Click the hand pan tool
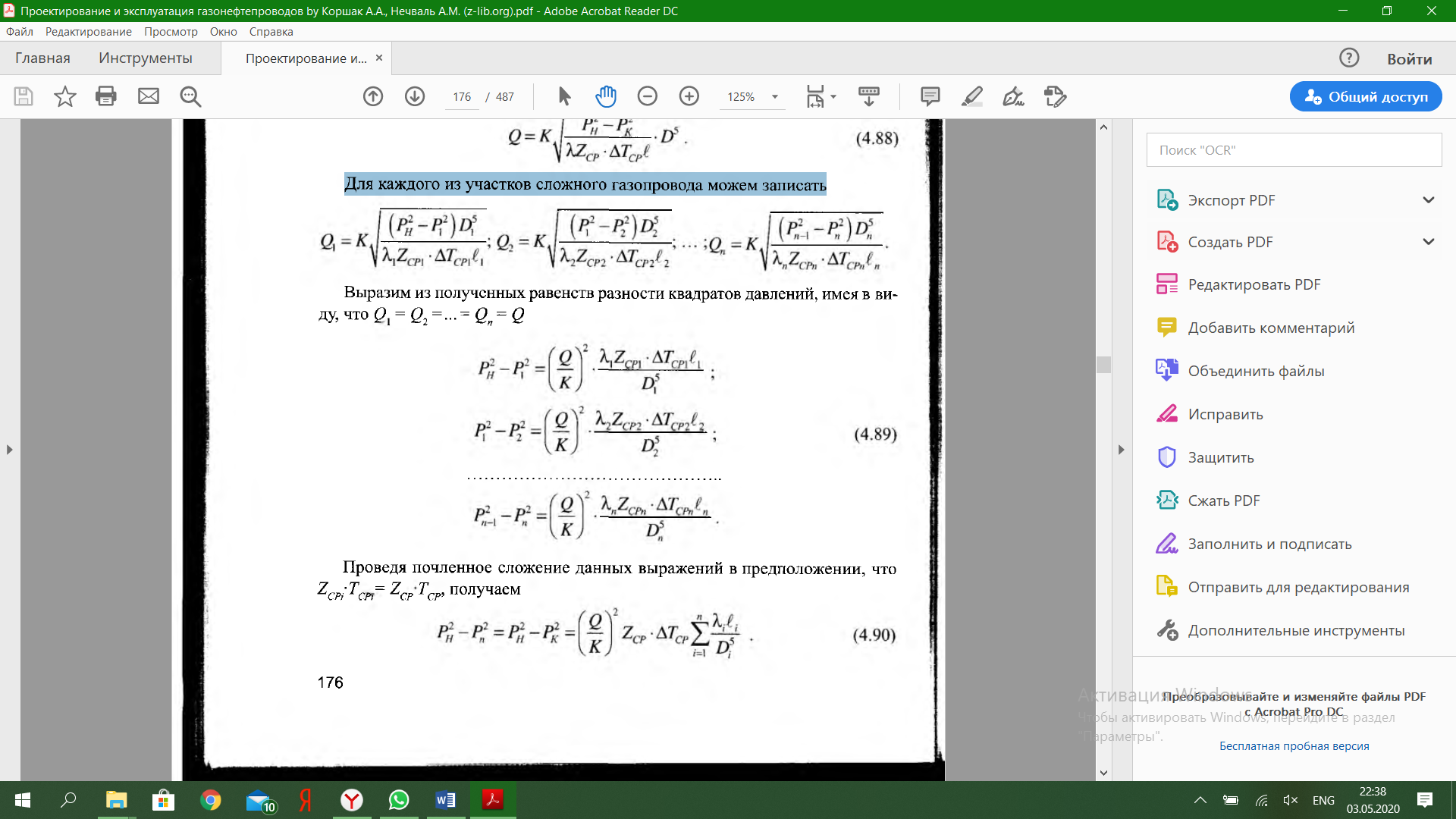 point(606,96)
